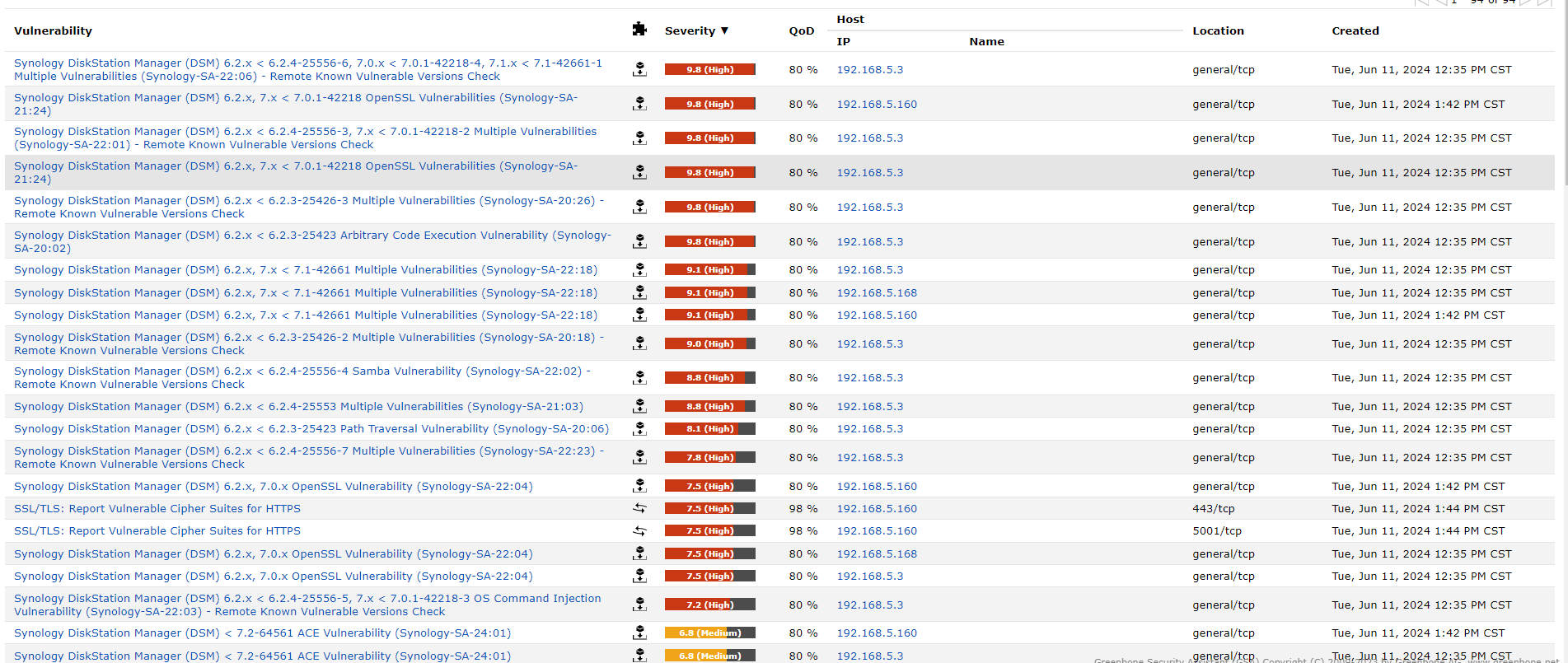The width and height of the screenshot is (1568, 663).
Task: Click the solution type puzzle icon column header
Action: 639,30
